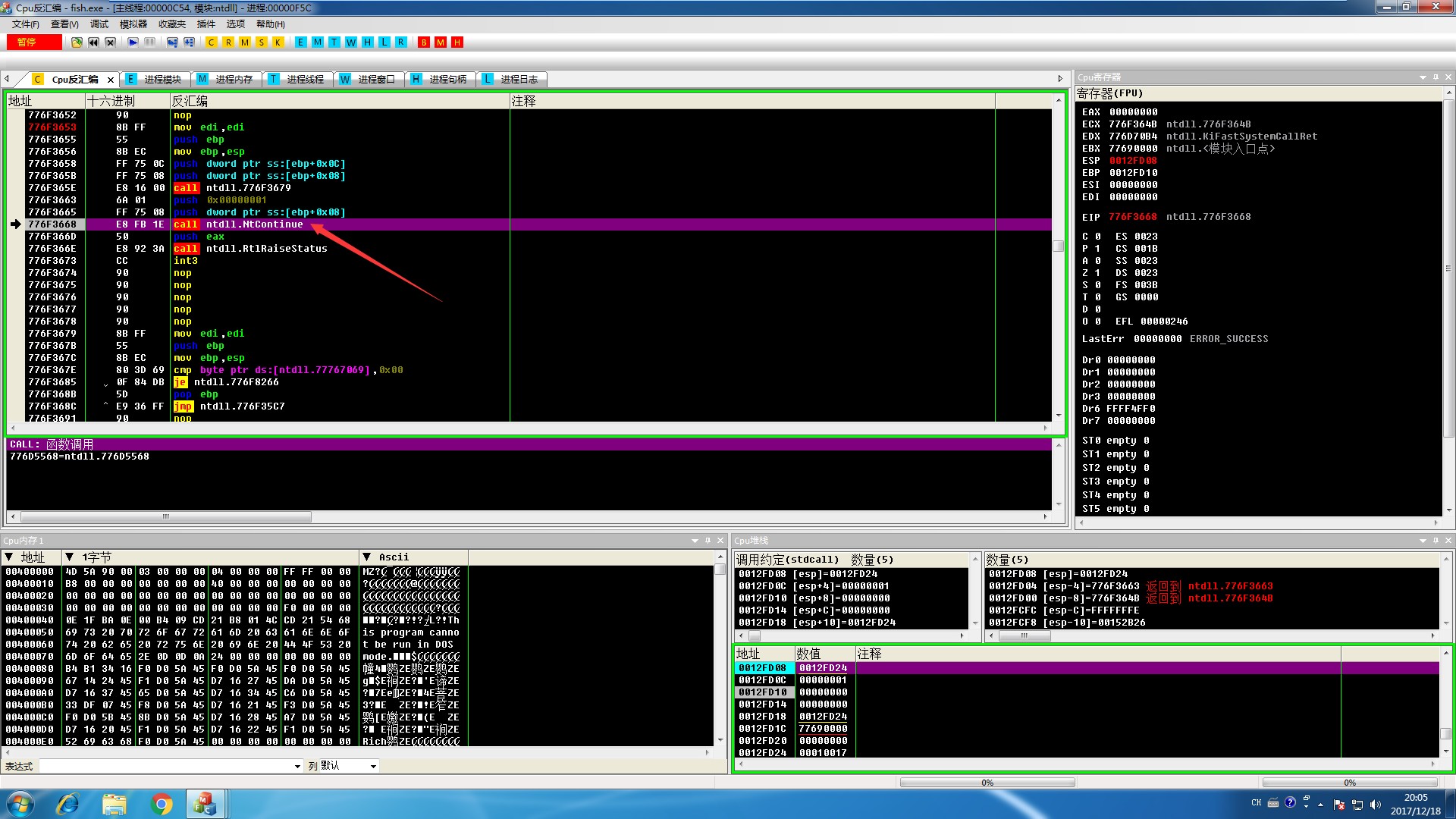Screen dimensions: 1456x819
Task: Click the cyan E (modules) toolbar icon
Action: point(301,42)
